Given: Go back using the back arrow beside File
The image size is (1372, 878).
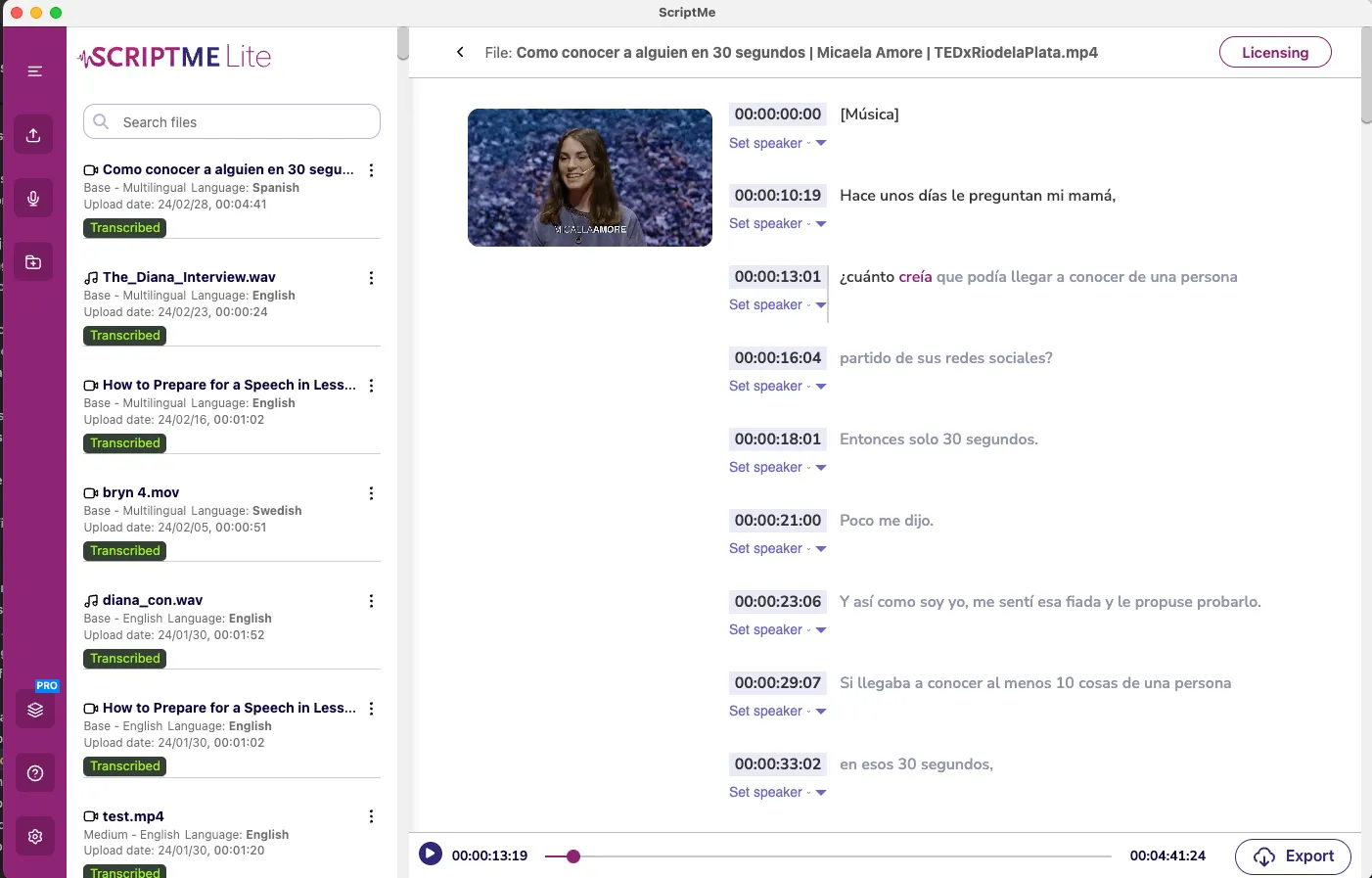Looking at the screenshot, I should click(460, 51).
